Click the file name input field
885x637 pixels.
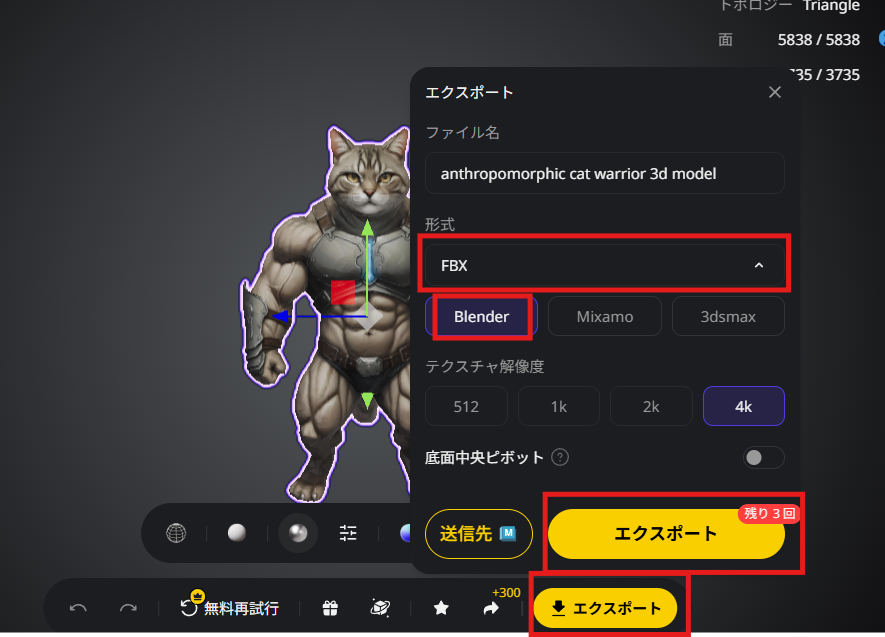coord(604,173)
